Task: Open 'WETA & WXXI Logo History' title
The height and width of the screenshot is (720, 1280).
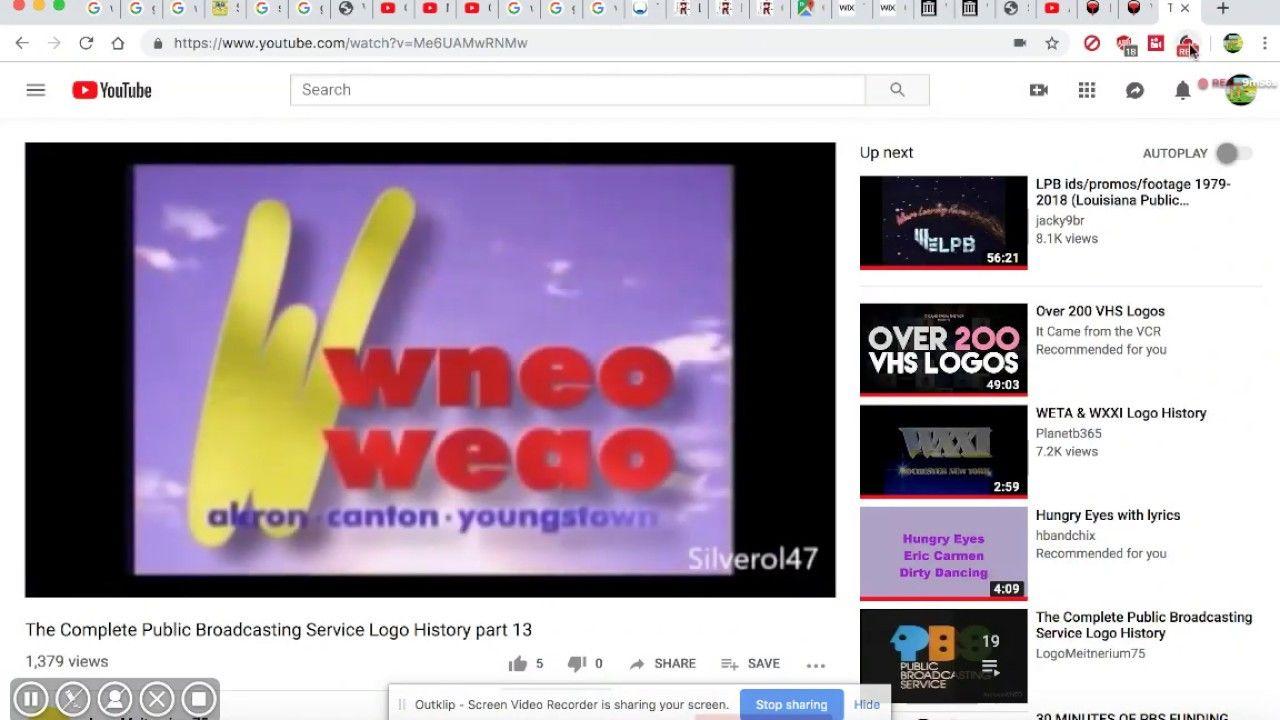Action: tap(1121, 413)
